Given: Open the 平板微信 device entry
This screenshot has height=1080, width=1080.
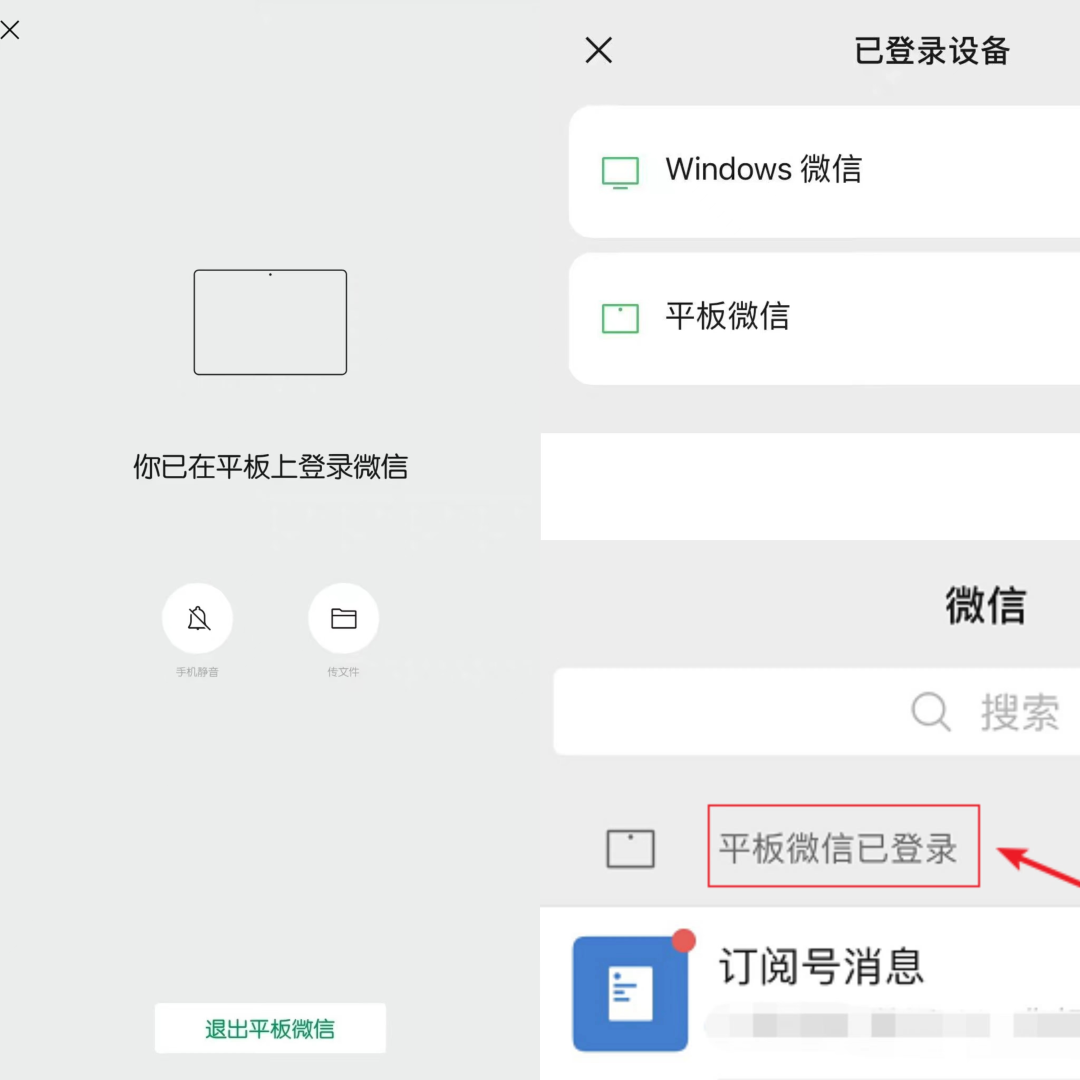Looking at the screenshot, I should point(824,318).
